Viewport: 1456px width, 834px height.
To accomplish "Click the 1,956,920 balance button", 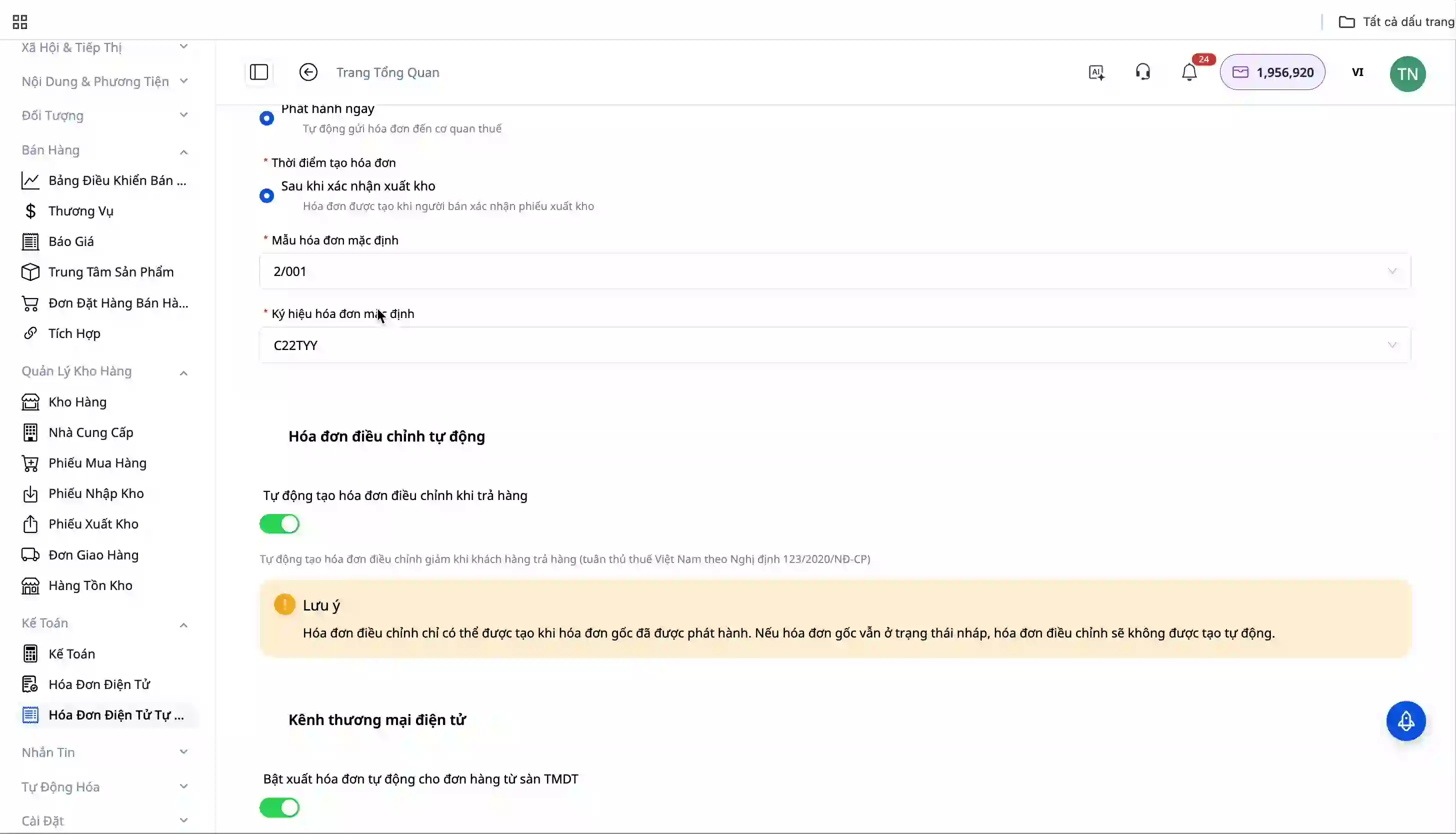I will coord(1272,72).
